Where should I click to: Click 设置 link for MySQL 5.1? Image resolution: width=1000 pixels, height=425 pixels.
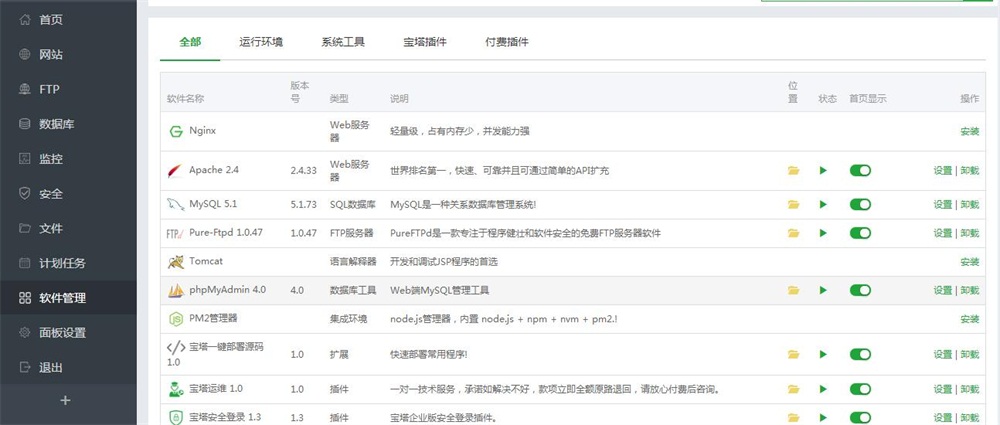point(943,204)
